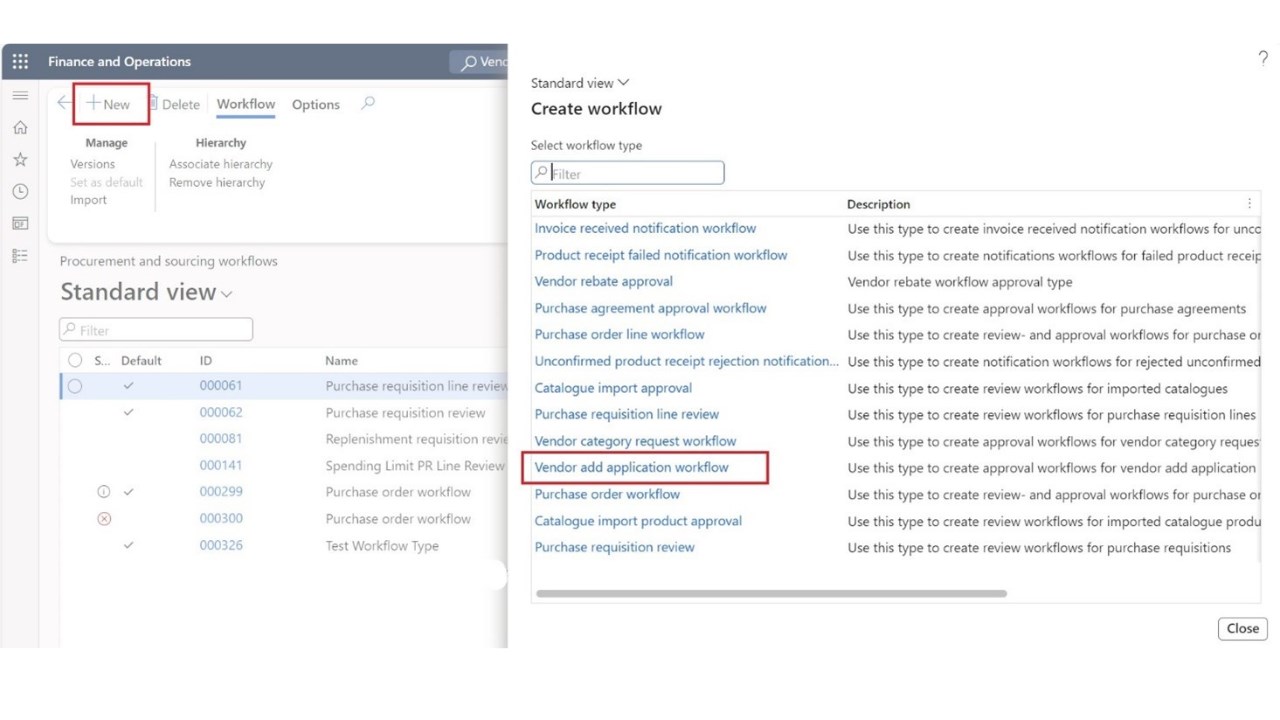Image resolution: width=1280 pixels, height=720 pixels.
Task: Sort by the ID column header
Action: coord(206,361)
